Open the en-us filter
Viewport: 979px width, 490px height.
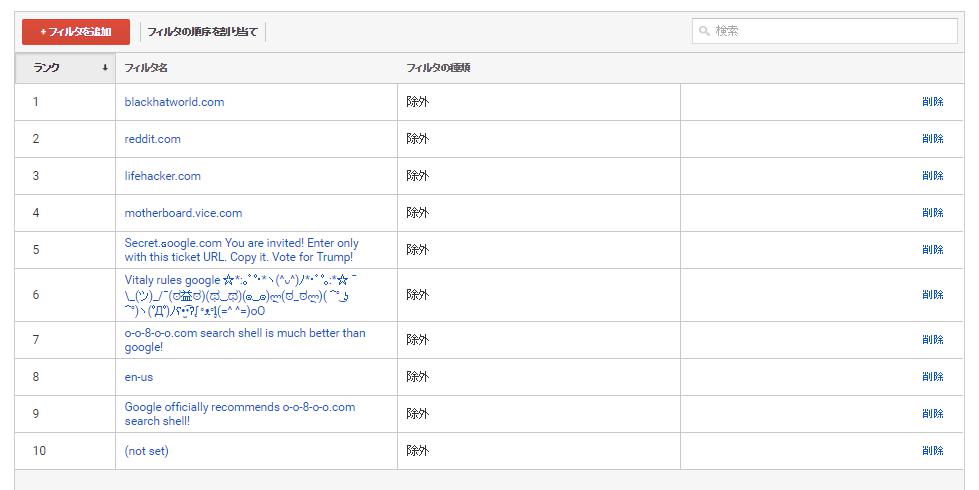point(139,377)
